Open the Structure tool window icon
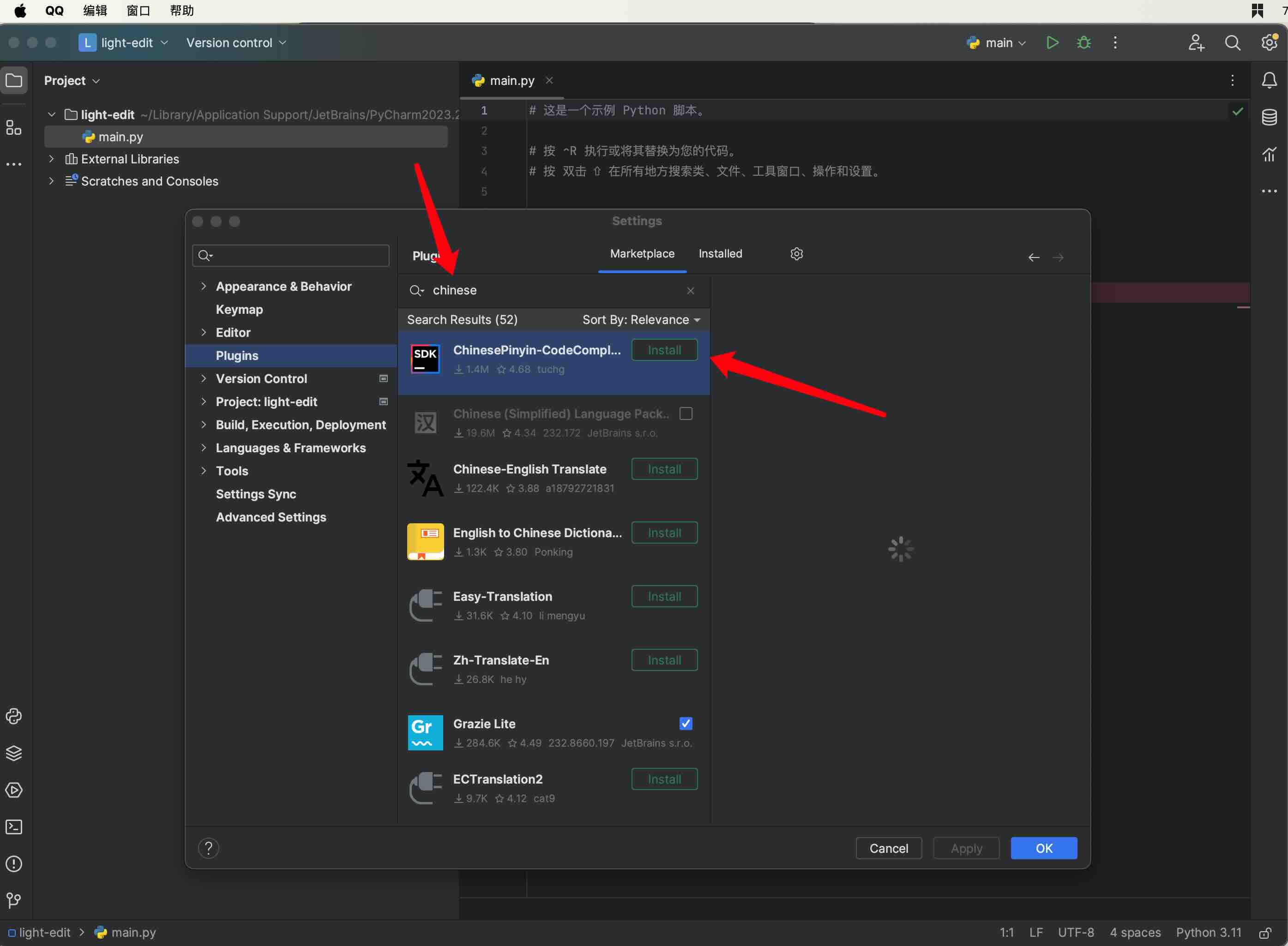This screenshot has width=1288, height=946. click(x=14, y=128)
